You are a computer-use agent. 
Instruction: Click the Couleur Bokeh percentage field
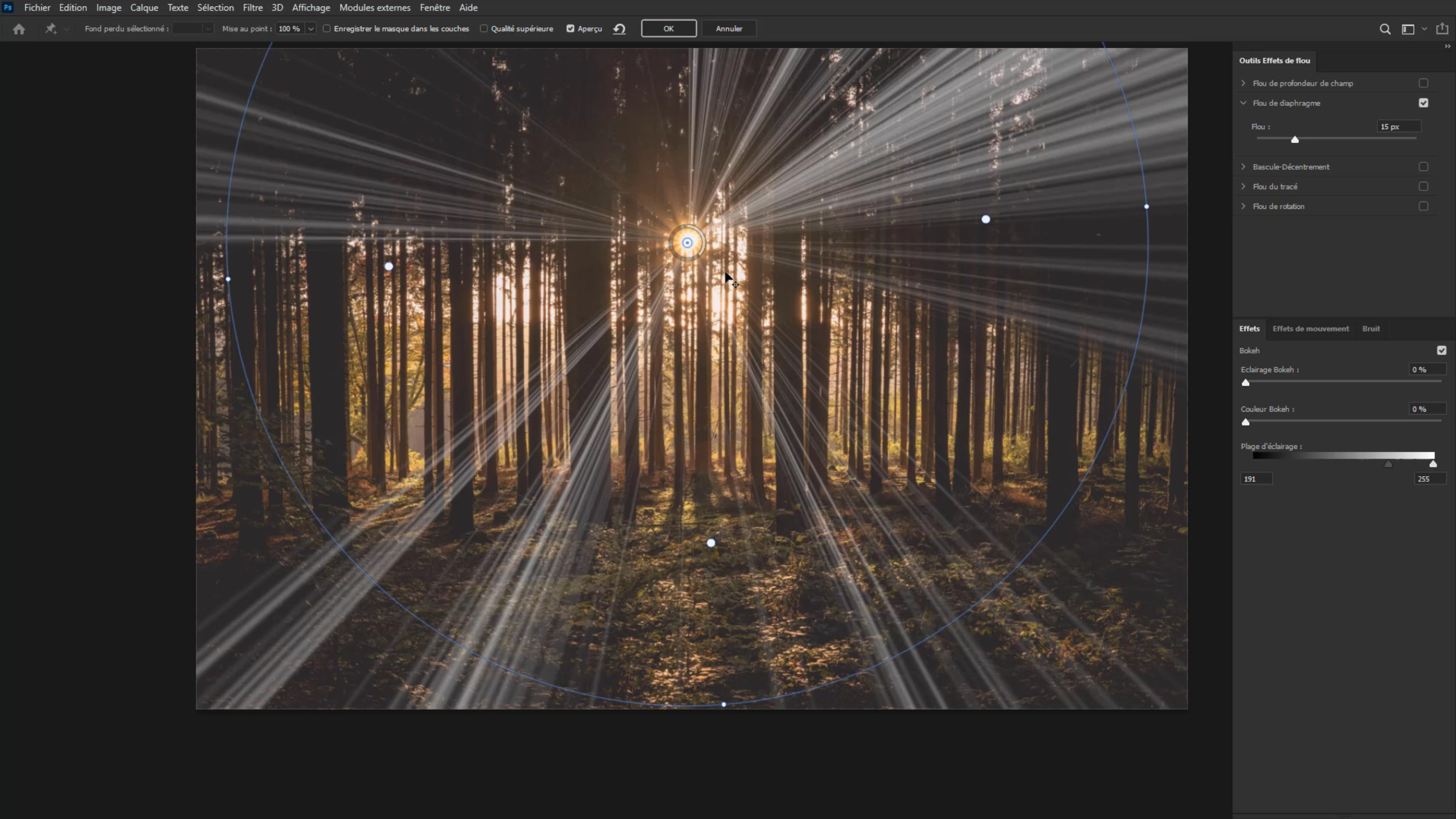1427,409
